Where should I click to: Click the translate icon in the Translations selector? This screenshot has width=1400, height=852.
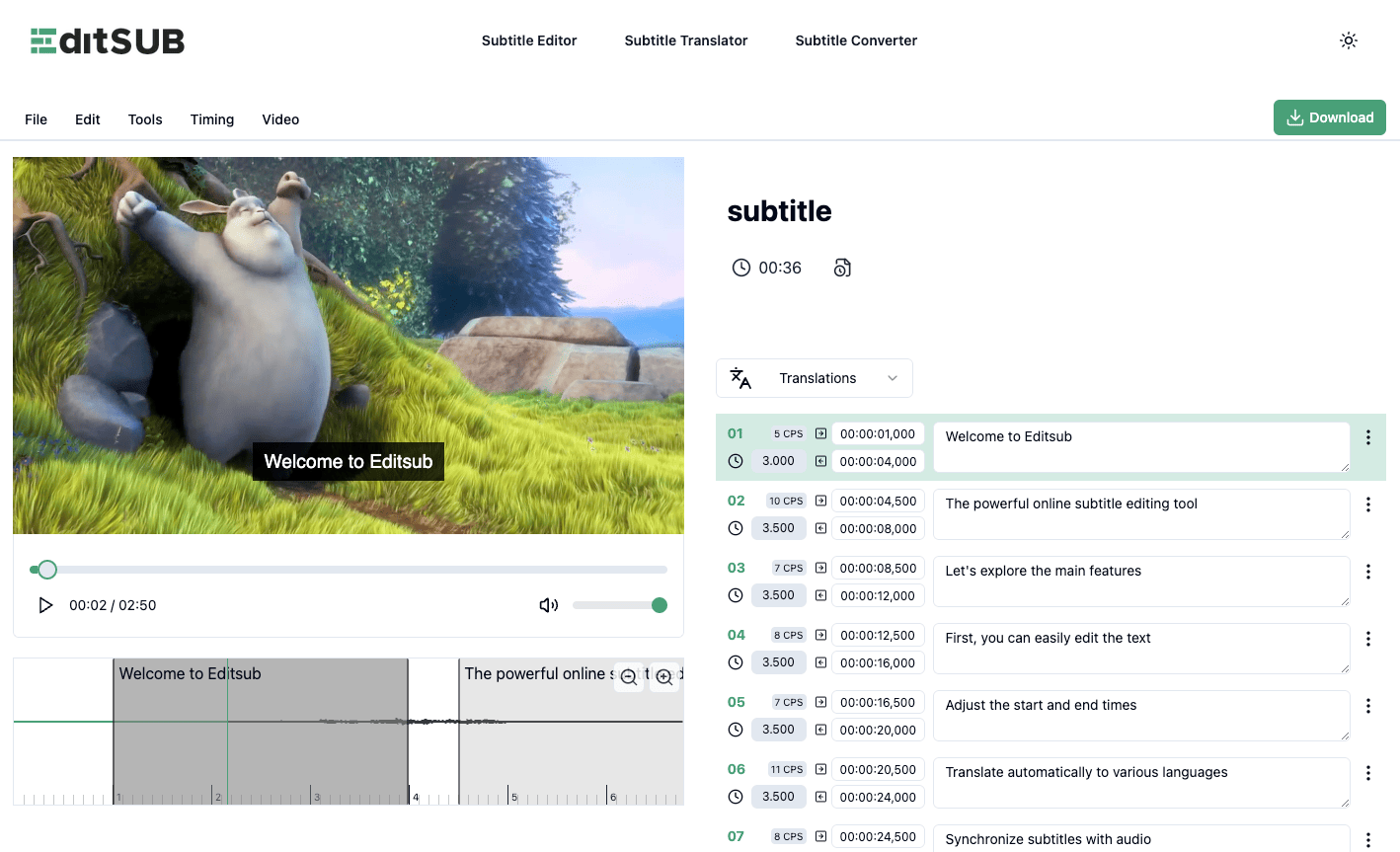pyautogui.click(x=740, y=378)
